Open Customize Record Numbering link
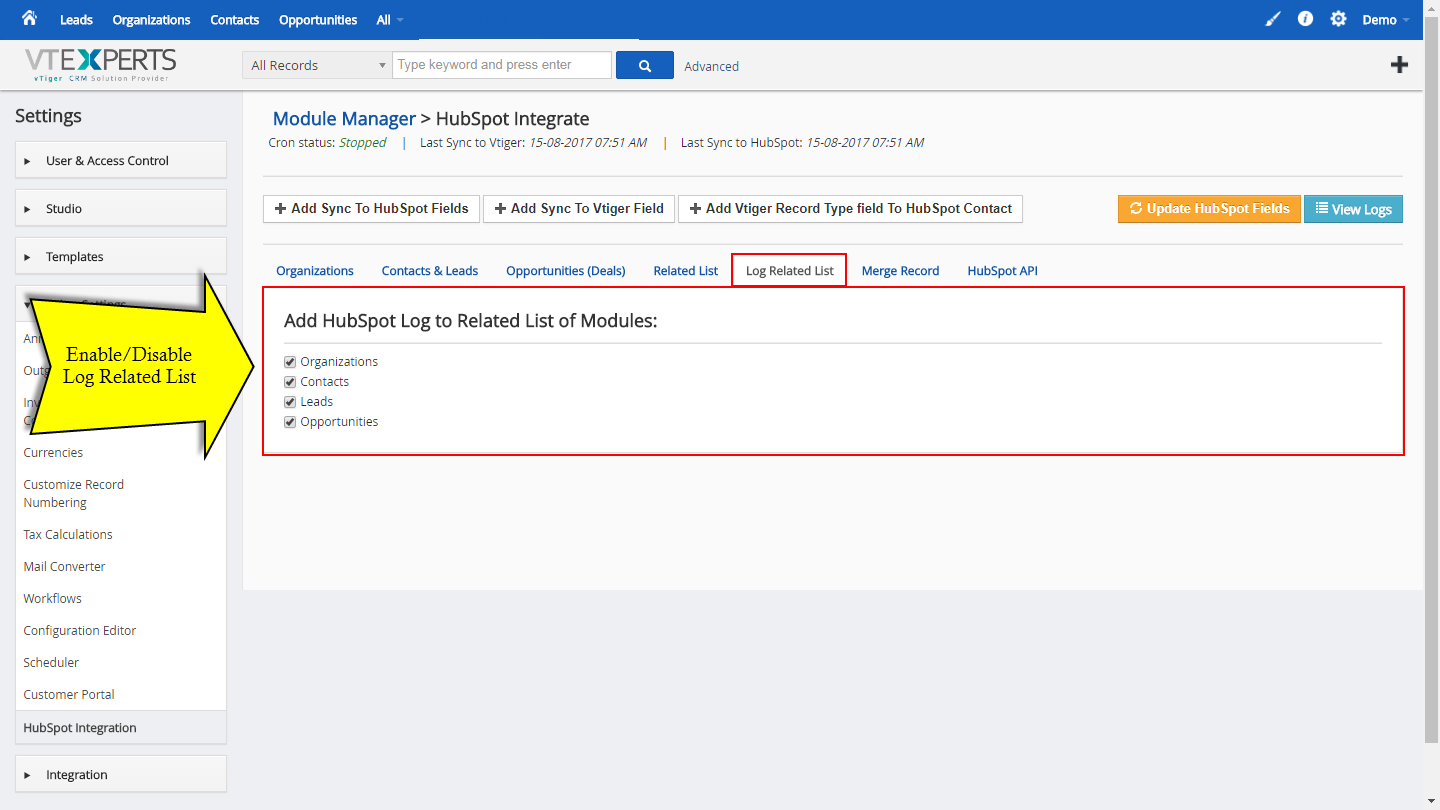 pyautogui.click(x=74, y=493)
